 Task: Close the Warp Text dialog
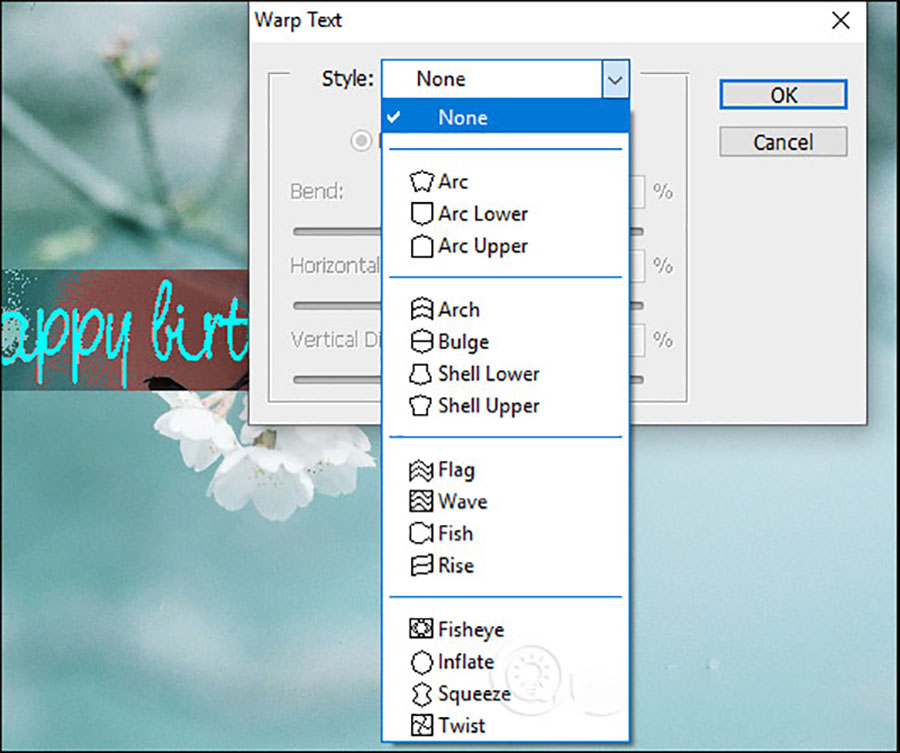coord(841,20)
